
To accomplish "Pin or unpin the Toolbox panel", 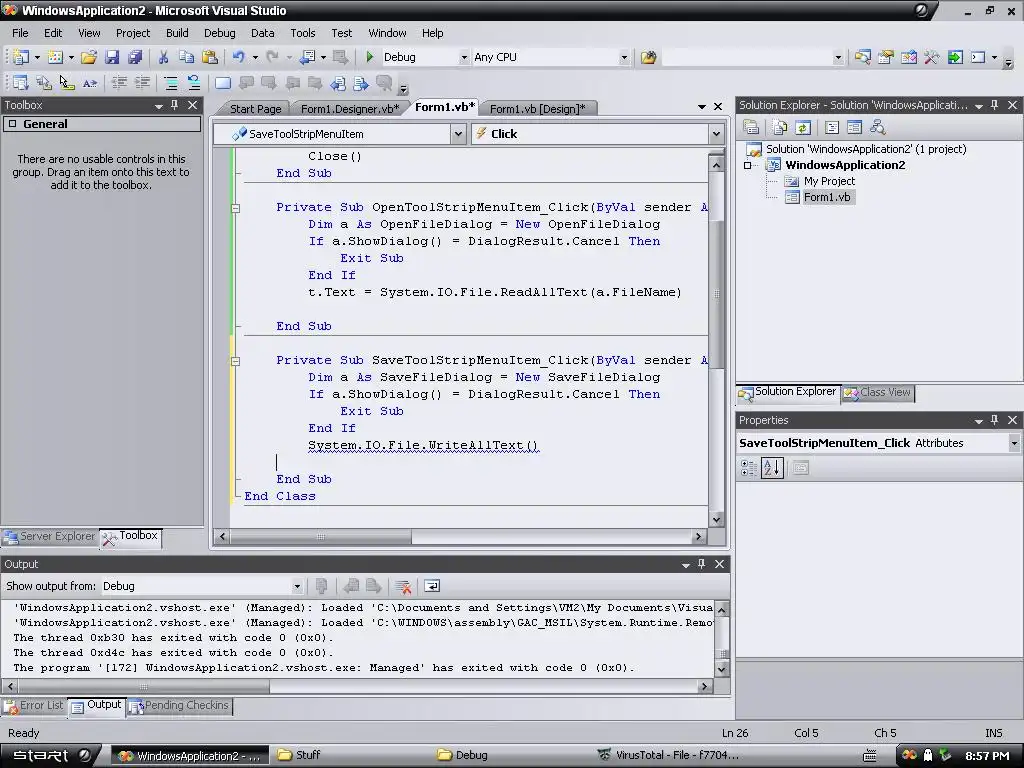I will point(175,105).
